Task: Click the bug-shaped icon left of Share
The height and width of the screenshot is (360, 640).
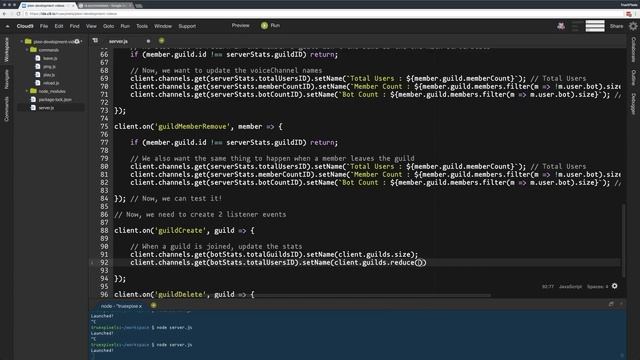Action: [x=561, y=26]
